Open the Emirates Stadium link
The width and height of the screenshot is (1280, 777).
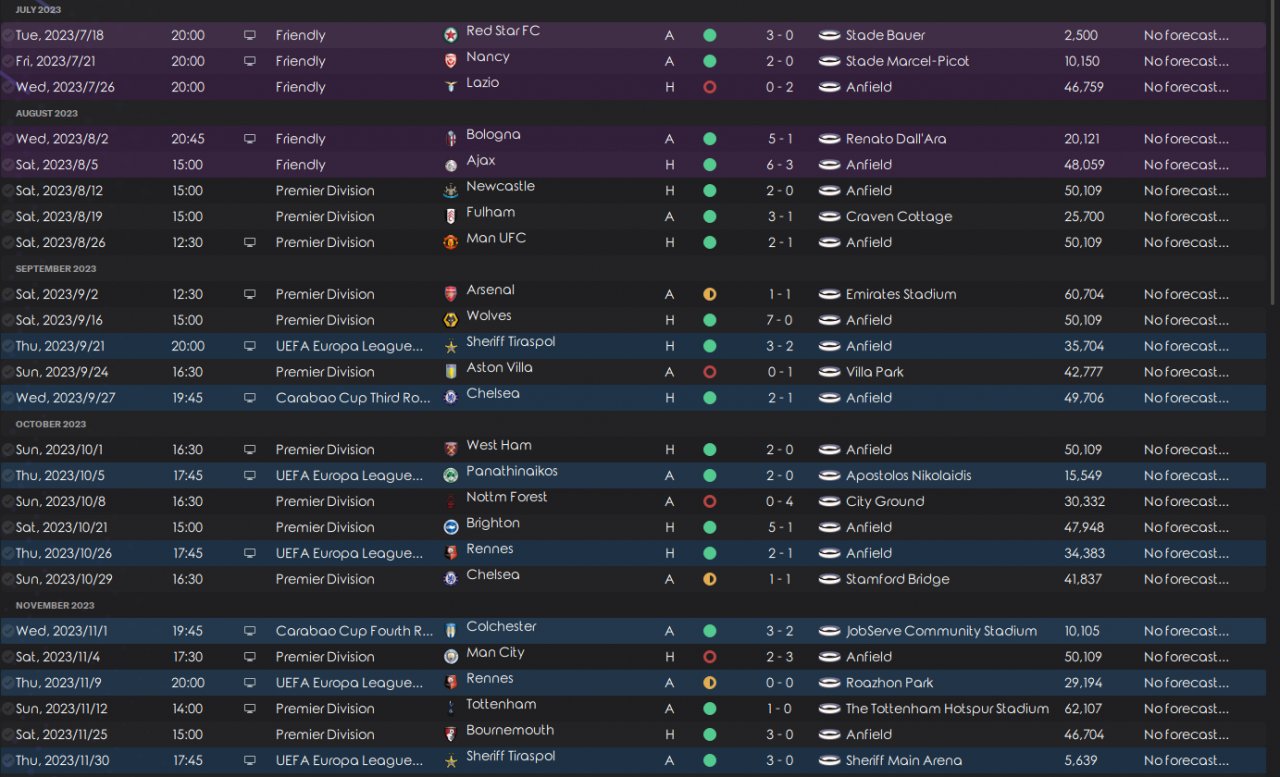(x=900, y=294)
